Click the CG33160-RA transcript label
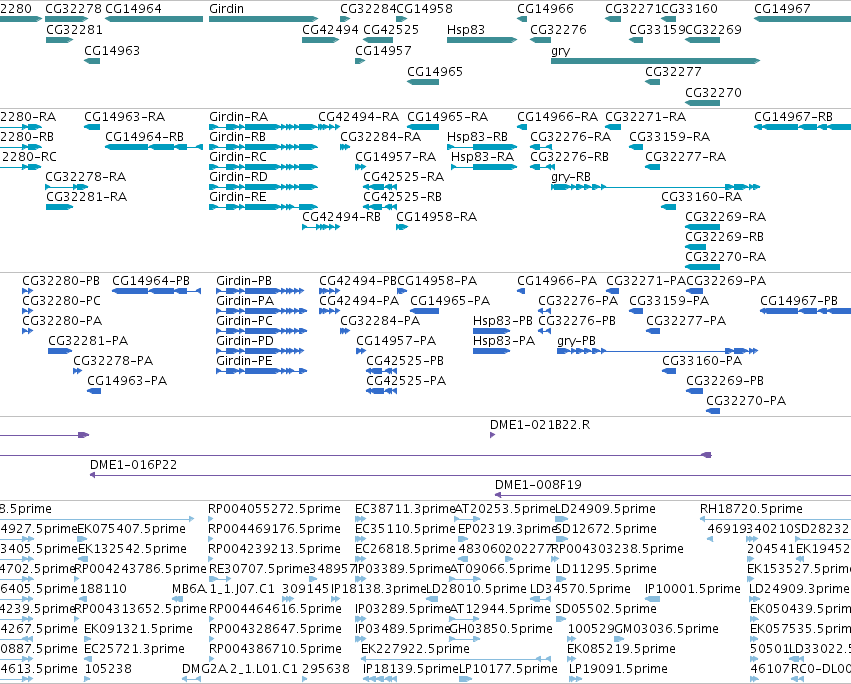Image resolution: width=851 pixels, height=684 pixels. tap(701, 197)
